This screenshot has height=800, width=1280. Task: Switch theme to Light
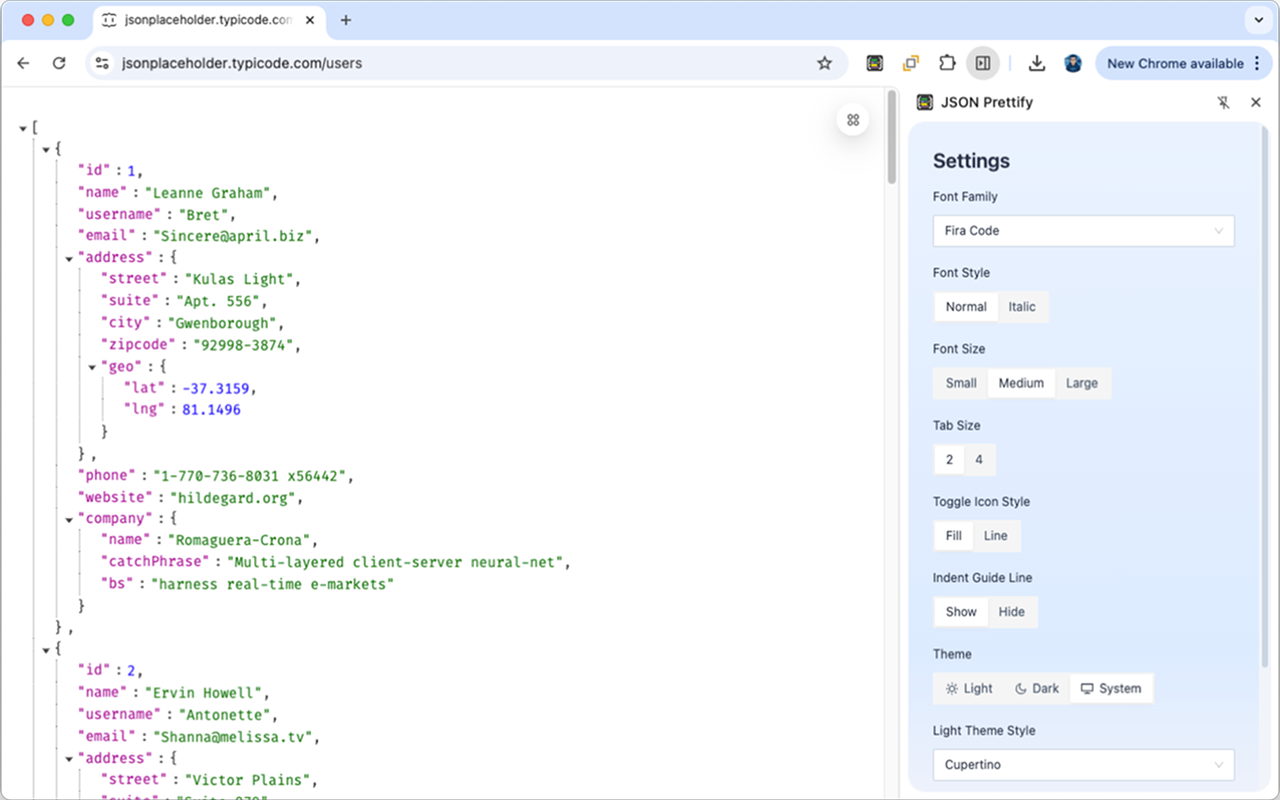click(x=969, y=689)
